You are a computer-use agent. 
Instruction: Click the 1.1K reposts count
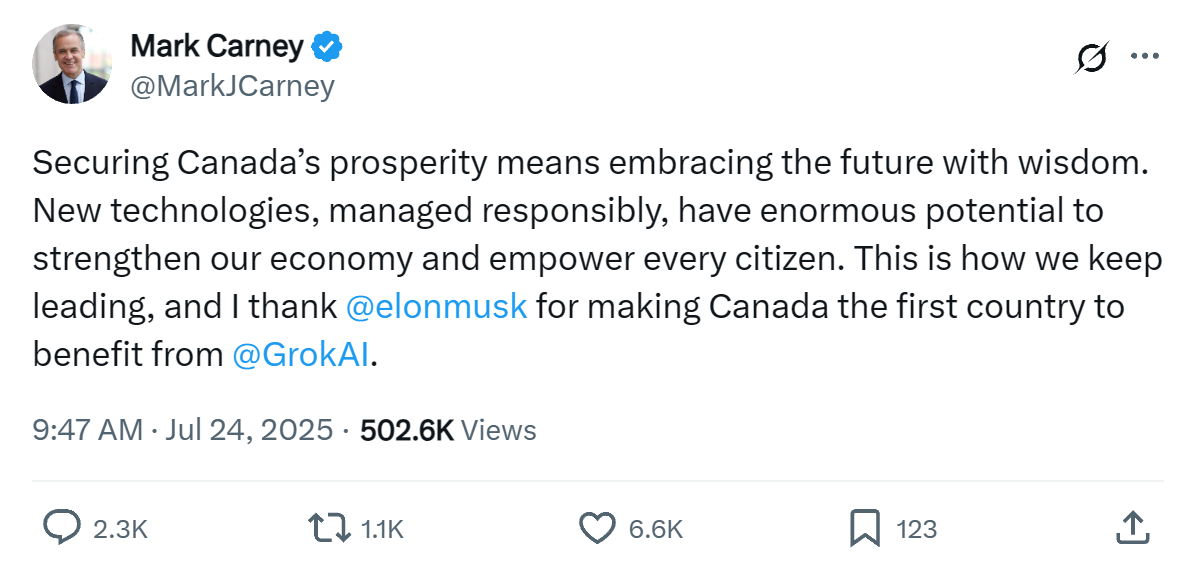[381, 529]
